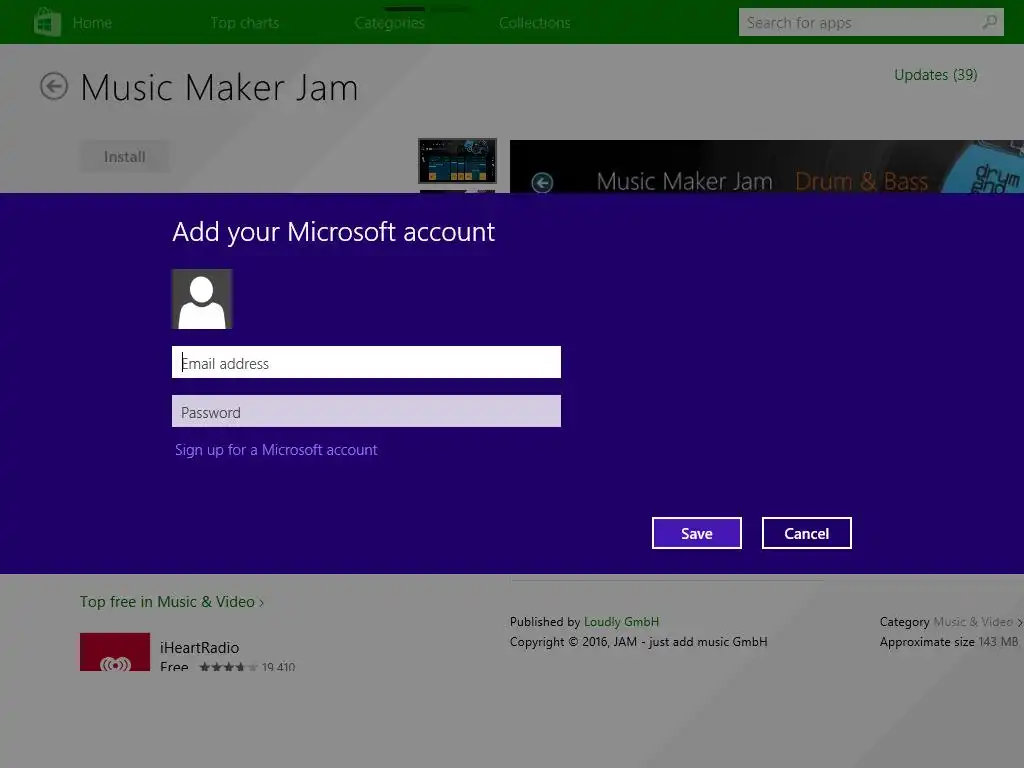Screen dimensions: 1024x768
Task: Go back using the arrow beside Music Maker Jam
Action: 54,86
